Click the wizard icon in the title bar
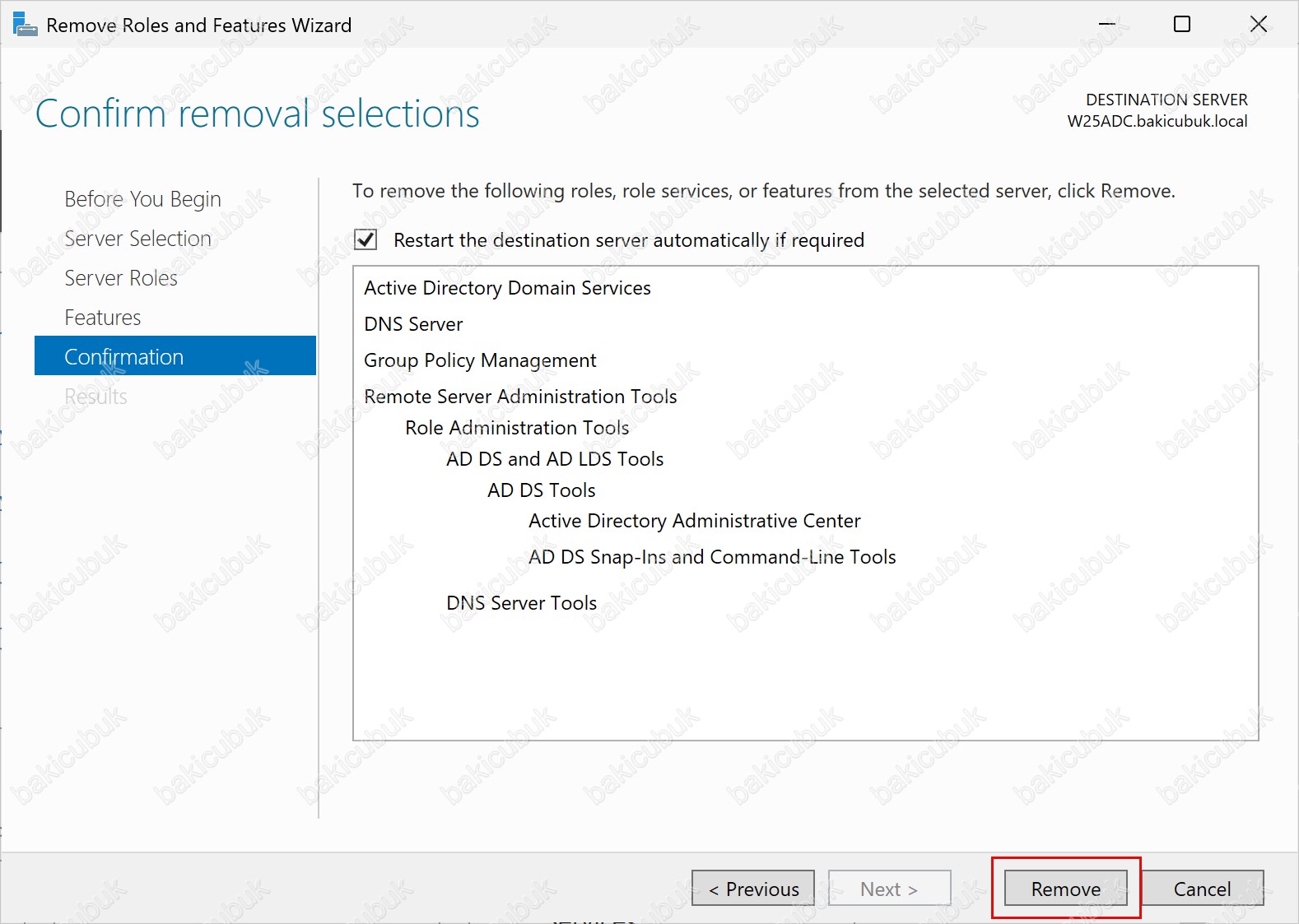This screenshot has width=1299, height=924. point(25,25)
